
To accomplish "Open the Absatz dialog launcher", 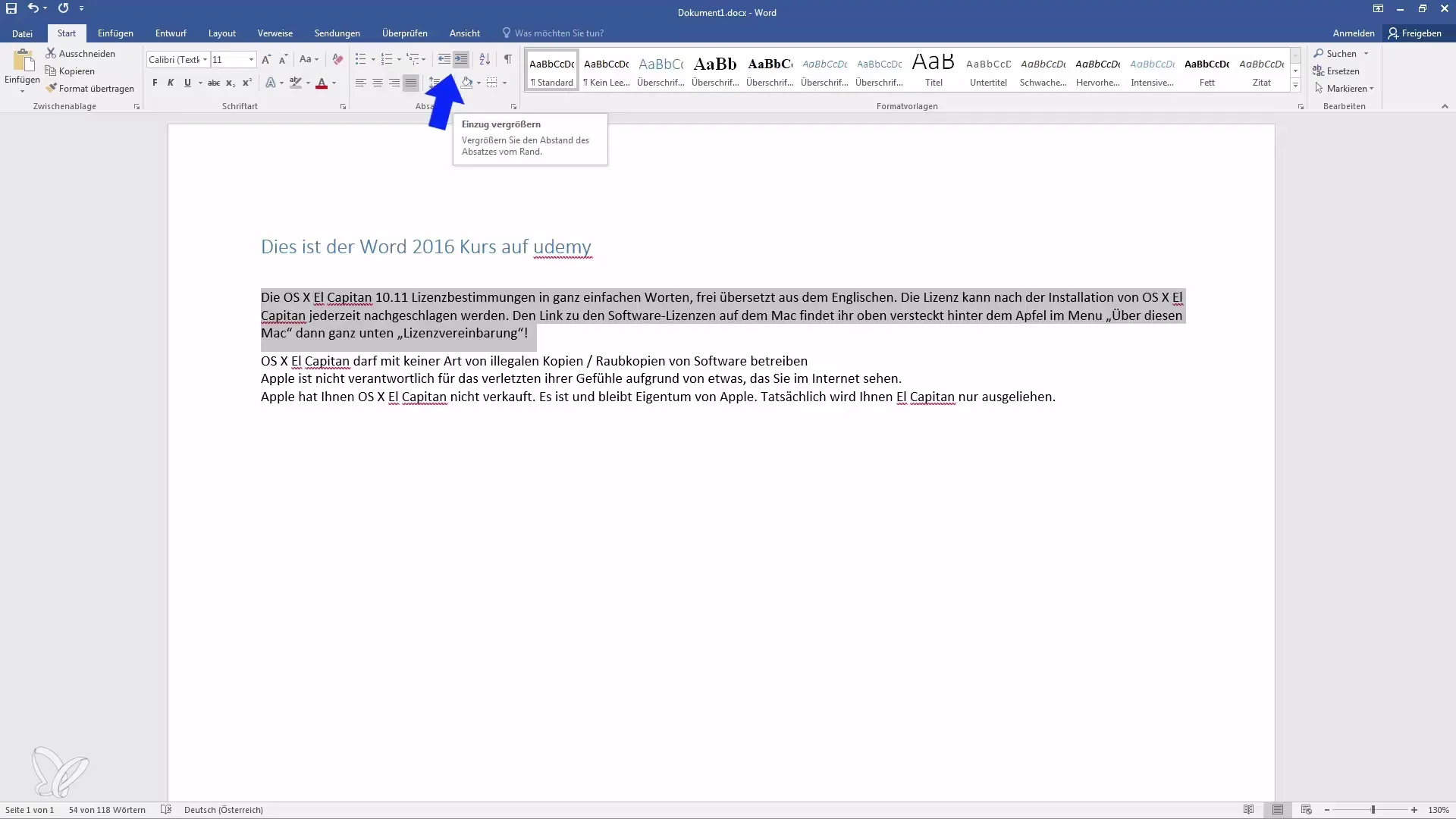I will point(513,107).
